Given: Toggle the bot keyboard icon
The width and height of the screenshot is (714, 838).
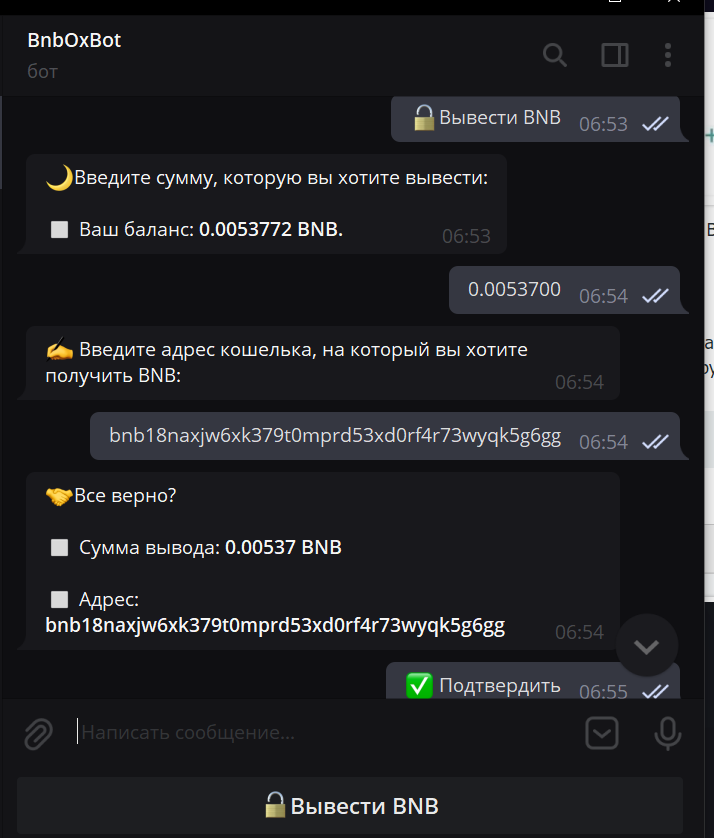Looking at the screenshot, I should [602, 734].
